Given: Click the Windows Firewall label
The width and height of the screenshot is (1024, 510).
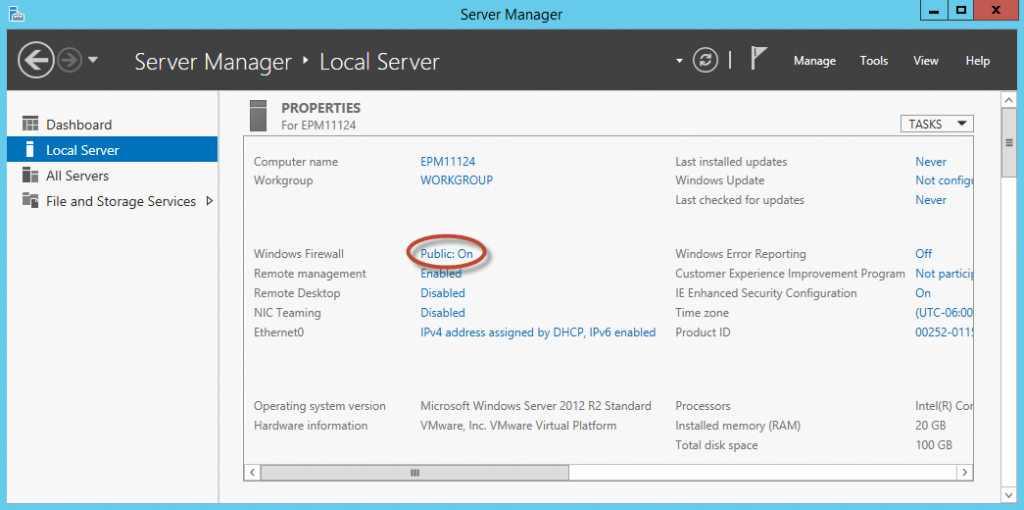Looking at the screenshot, I should [x=298, y=253].
